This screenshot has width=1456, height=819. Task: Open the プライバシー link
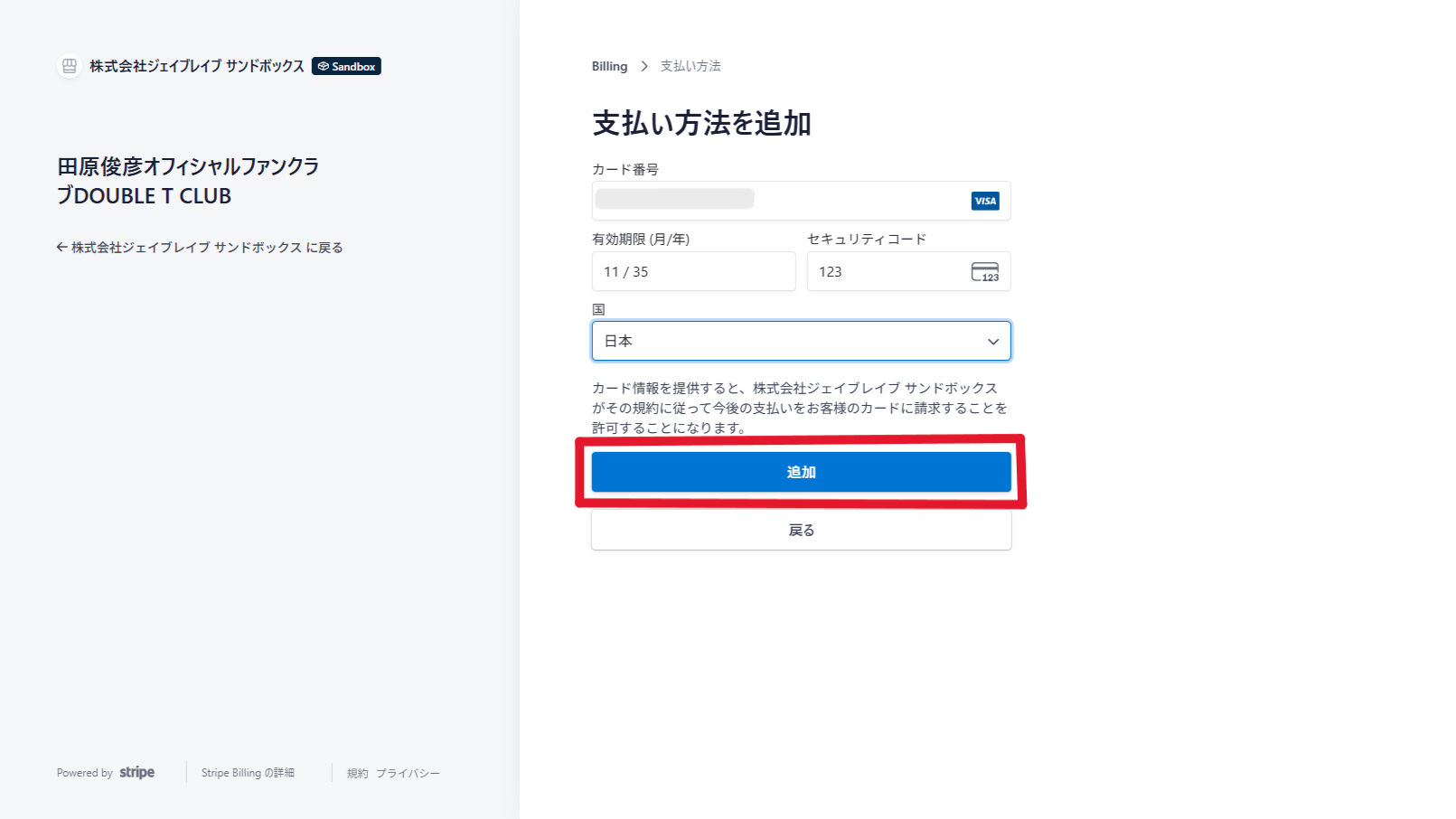pos(408,773)
